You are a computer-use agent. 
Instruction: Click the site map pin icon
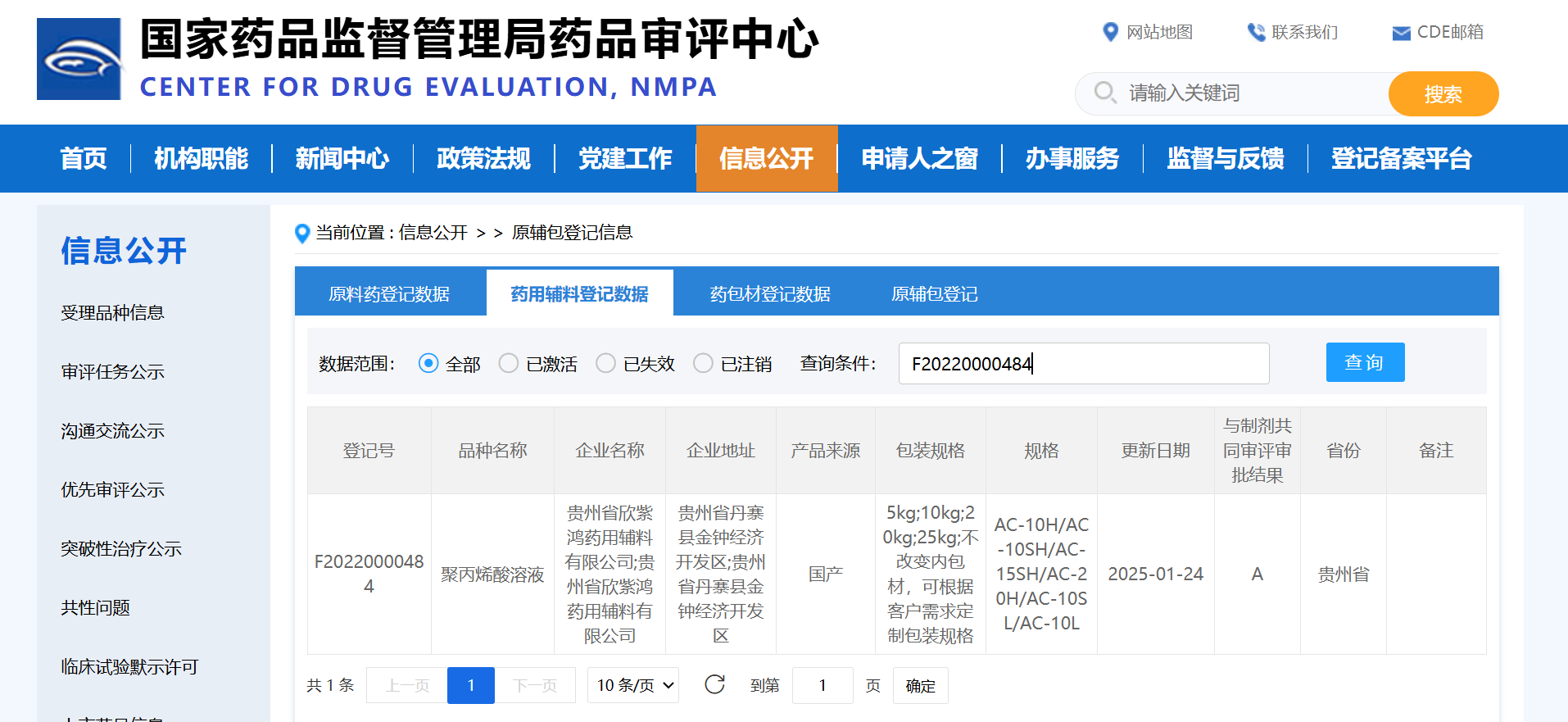1110,32
